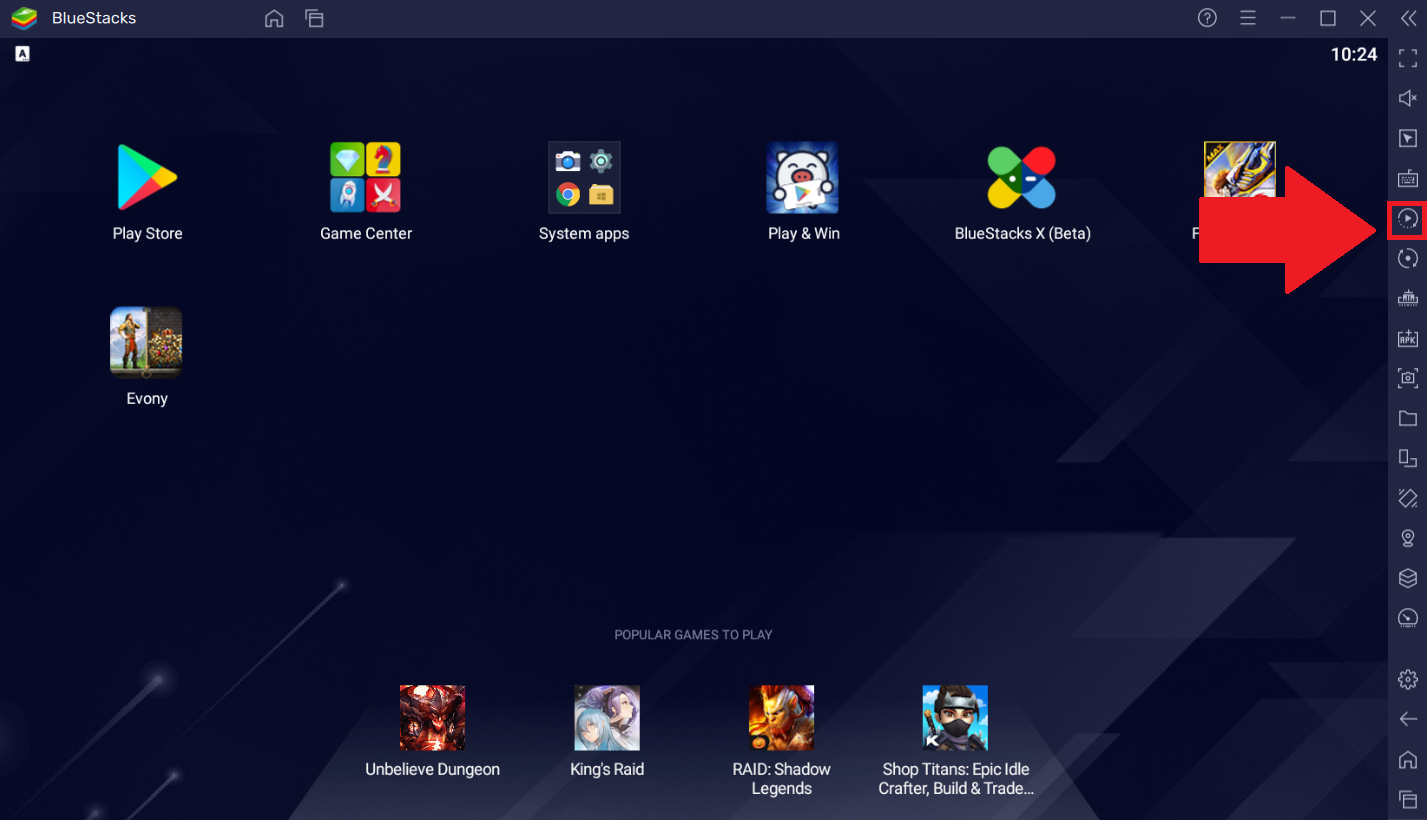Toggle the Lock cursor sidebar tool
Viewport: 1427px width, 820px height.
click(x=1407, y=138)
